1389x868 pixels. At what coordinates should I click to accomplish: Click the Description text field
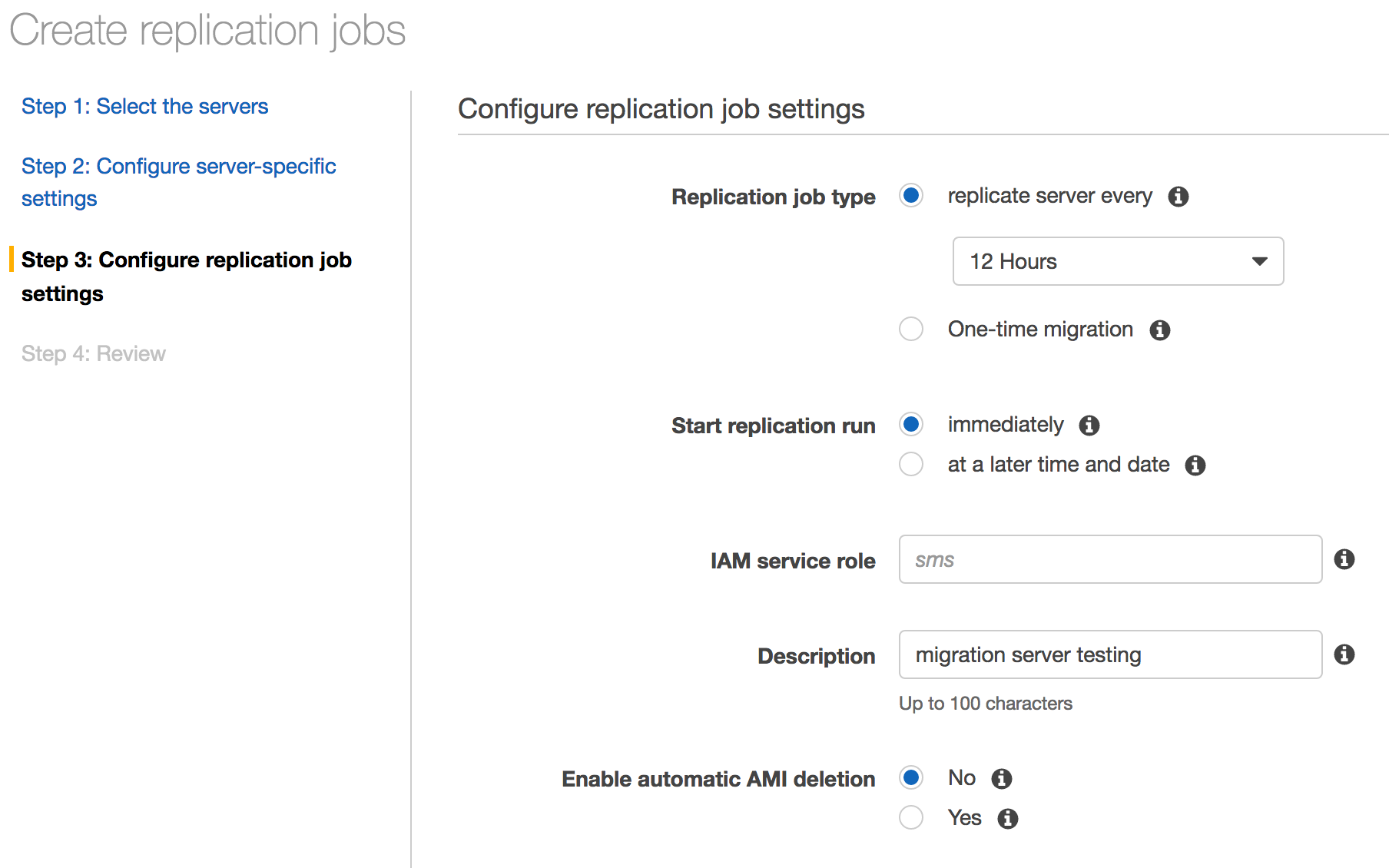coord(1110,654)
